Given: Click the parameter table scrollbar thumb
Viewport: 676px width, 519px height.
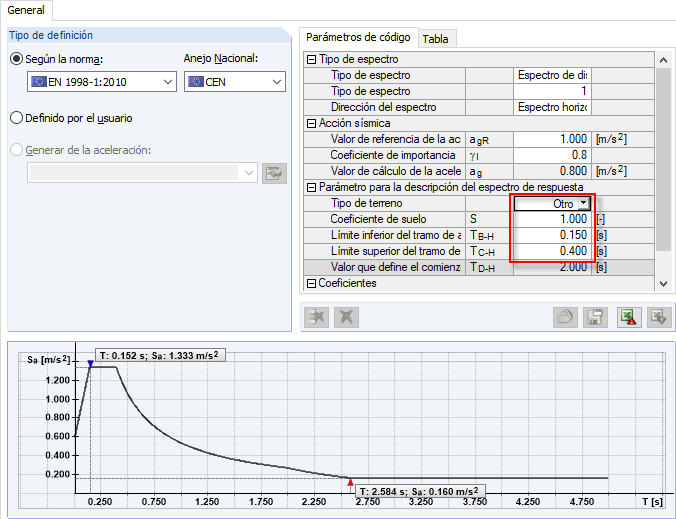Looking at the screenshot, I should [663, 159].
